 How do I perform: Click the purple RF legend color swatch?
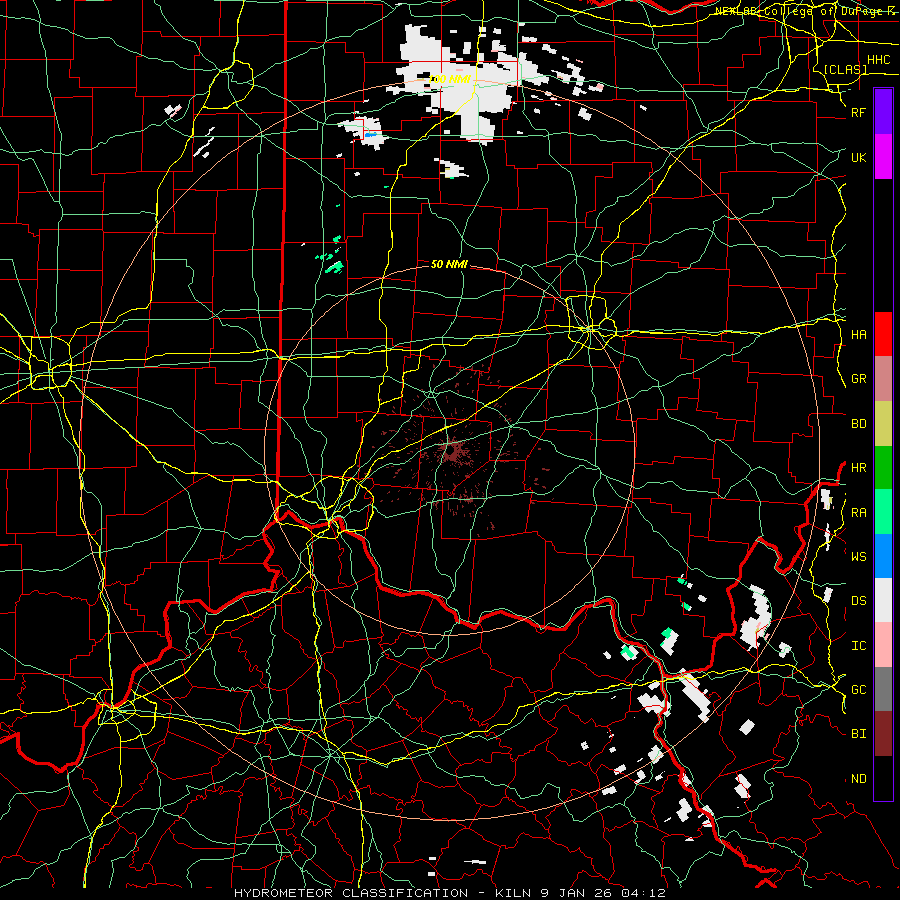coord(883,112)
